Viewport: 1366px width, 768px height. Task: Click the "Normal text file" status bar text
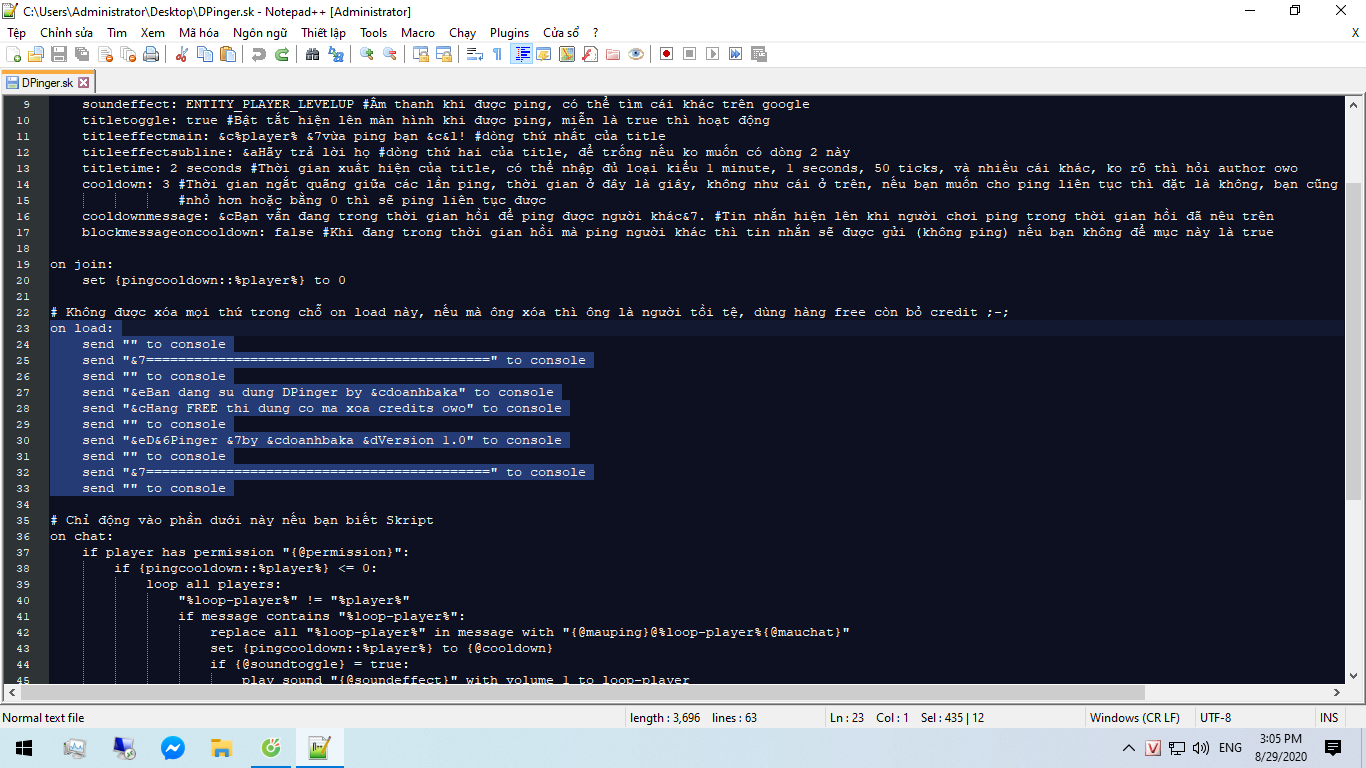click(43, 718)
